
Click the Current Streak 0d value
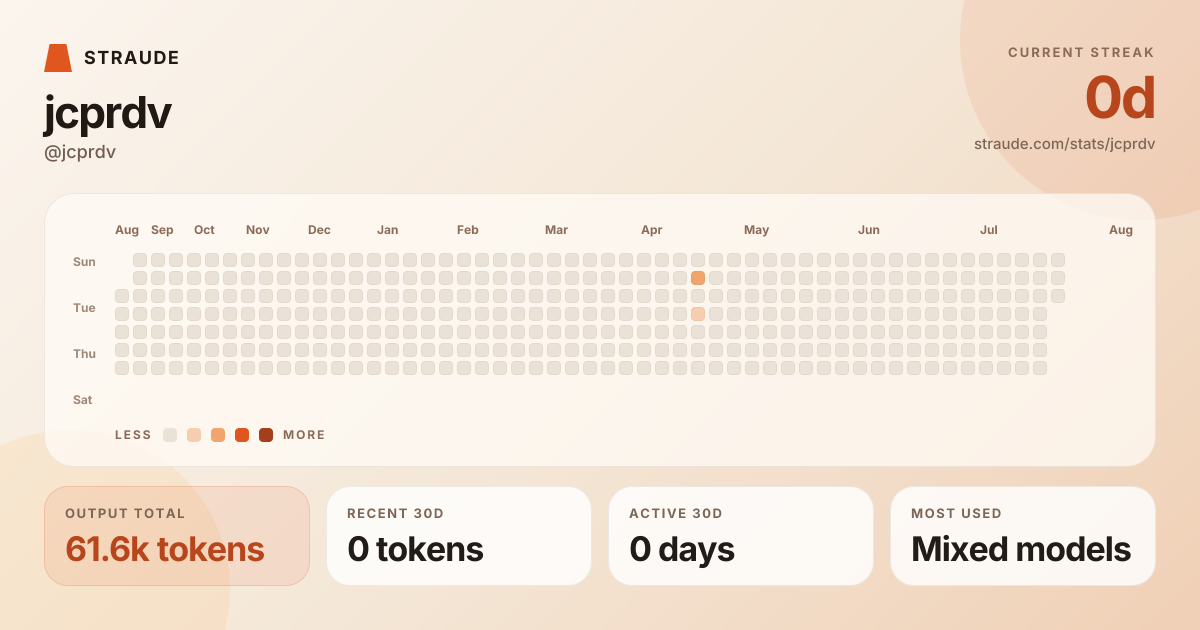coord(1120,98)
